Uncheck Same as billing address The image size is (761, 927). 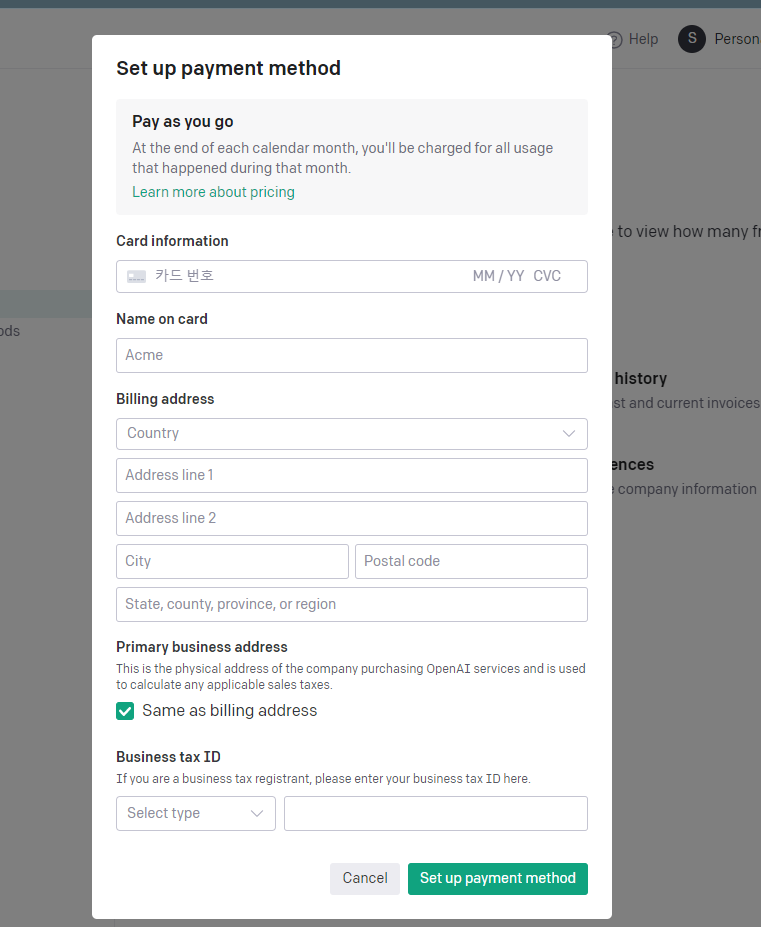pos(125,711)
